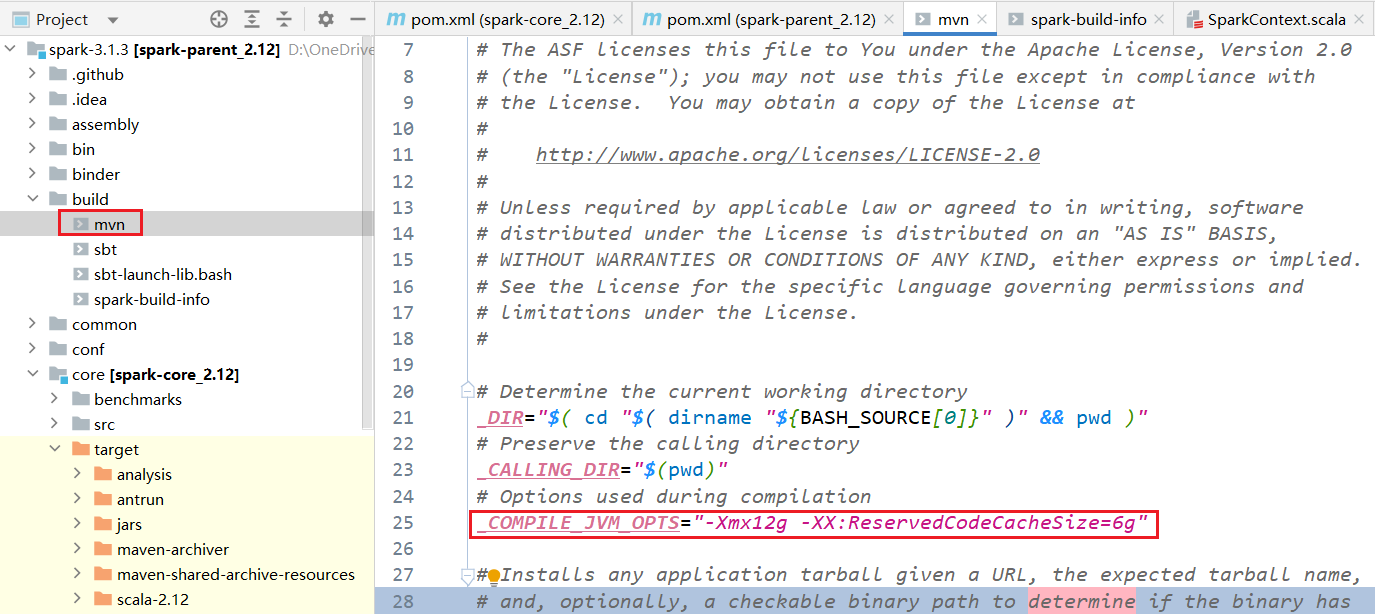Viewport: 1375px width, 614px height.
Task: Close the mvn editor tab
Action: (983, 19)
